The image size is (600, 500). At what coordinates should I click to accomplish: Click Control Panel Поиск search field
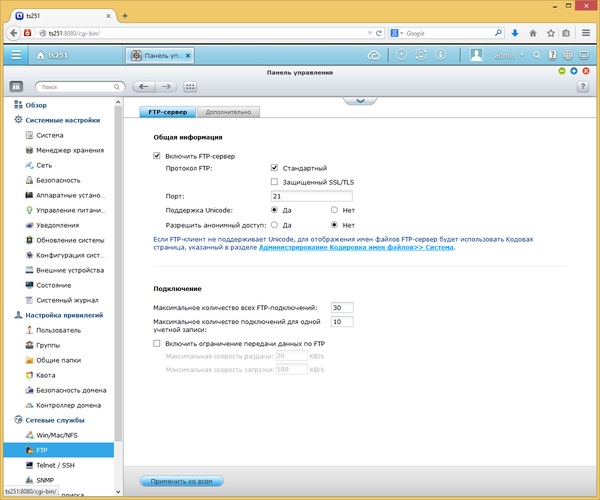80,87
